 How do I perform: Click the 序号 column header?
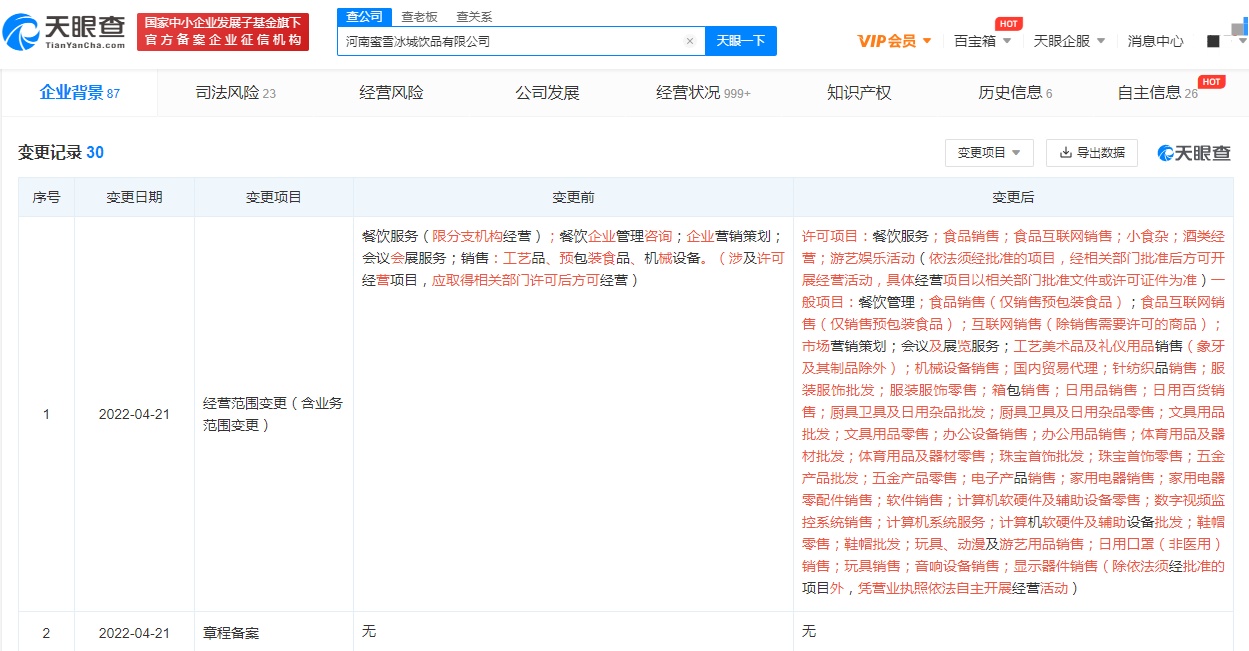[x=46, y=198]
